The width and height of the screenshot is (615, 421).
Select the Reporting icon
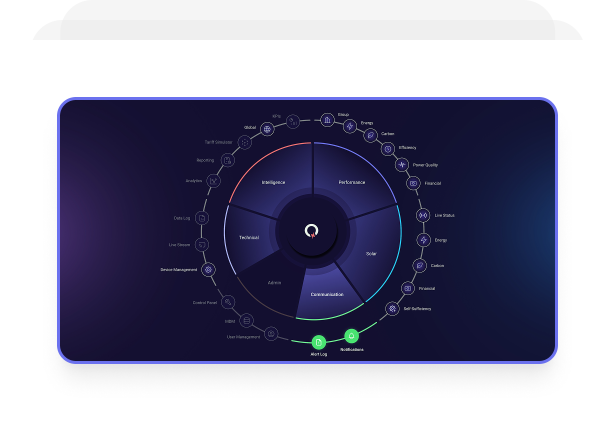[x=225, y=159]
